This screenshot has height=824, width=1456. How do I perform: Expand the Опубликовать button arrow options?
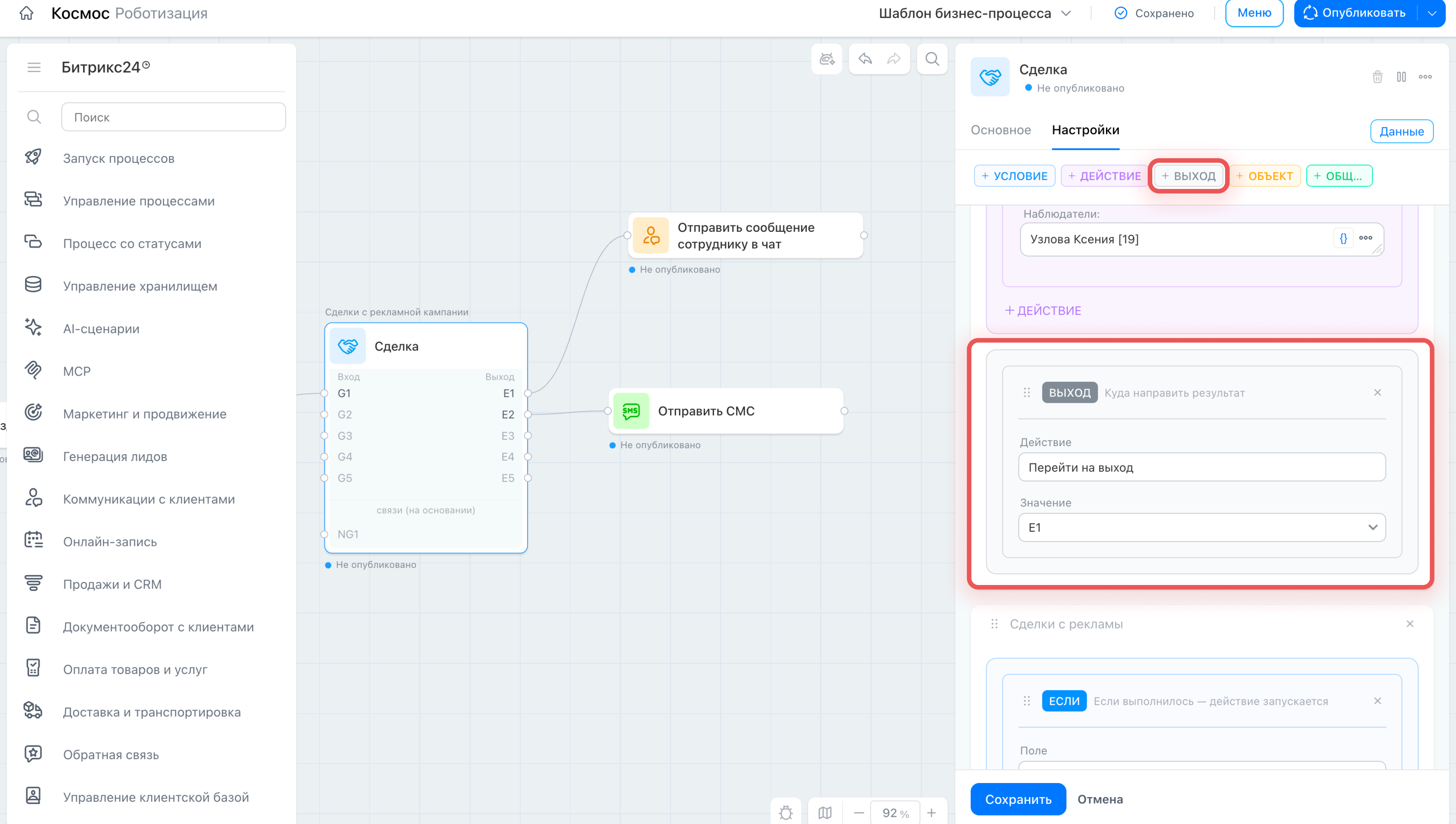click(x=1432, y=13)
